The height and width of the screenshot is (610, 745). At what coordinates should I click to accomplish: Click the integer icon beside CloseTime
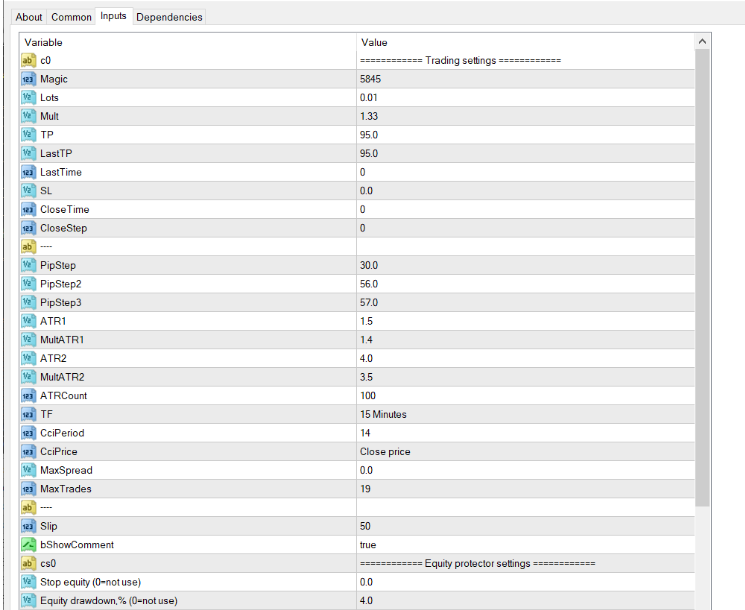[29, 210]
